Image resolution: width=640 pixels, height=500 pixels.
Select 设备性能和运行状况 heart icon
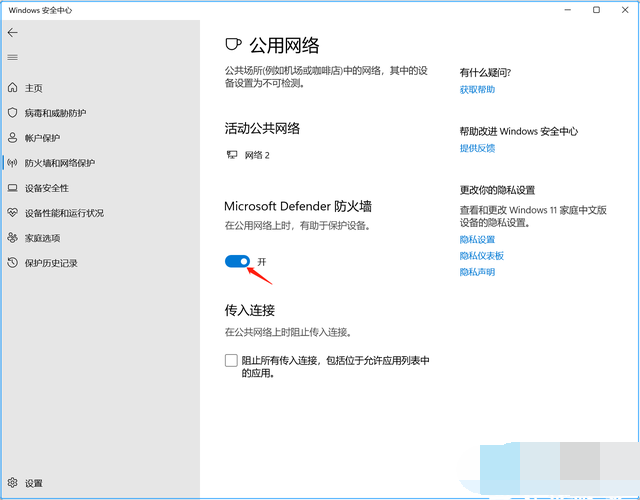pyautogui.click(x=13, y=213)
